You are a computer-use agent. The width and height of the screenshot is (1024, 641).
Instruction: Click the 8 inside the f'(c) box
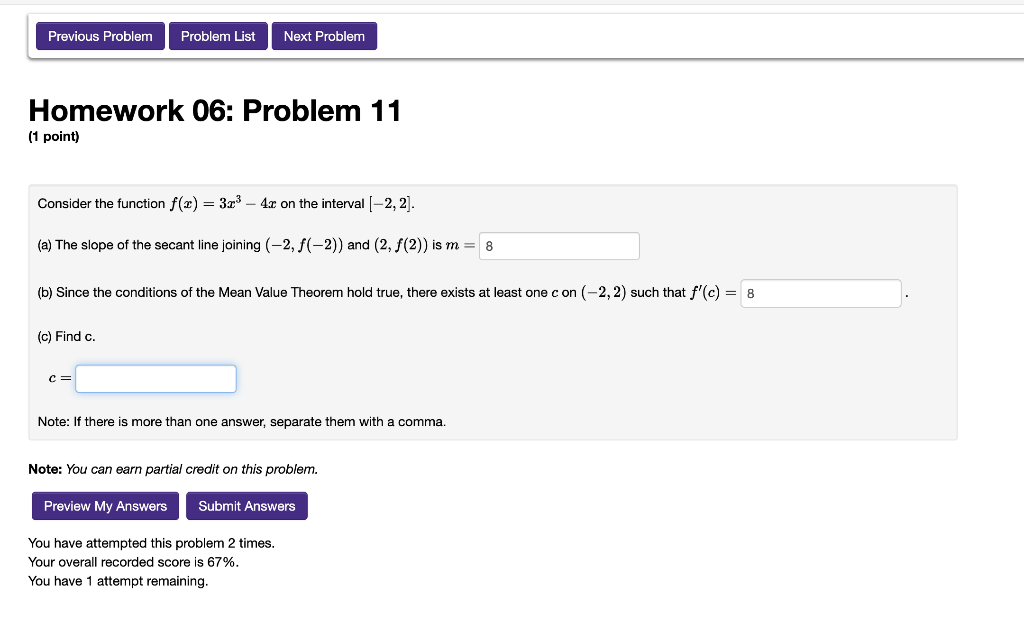tap(751, 293)
